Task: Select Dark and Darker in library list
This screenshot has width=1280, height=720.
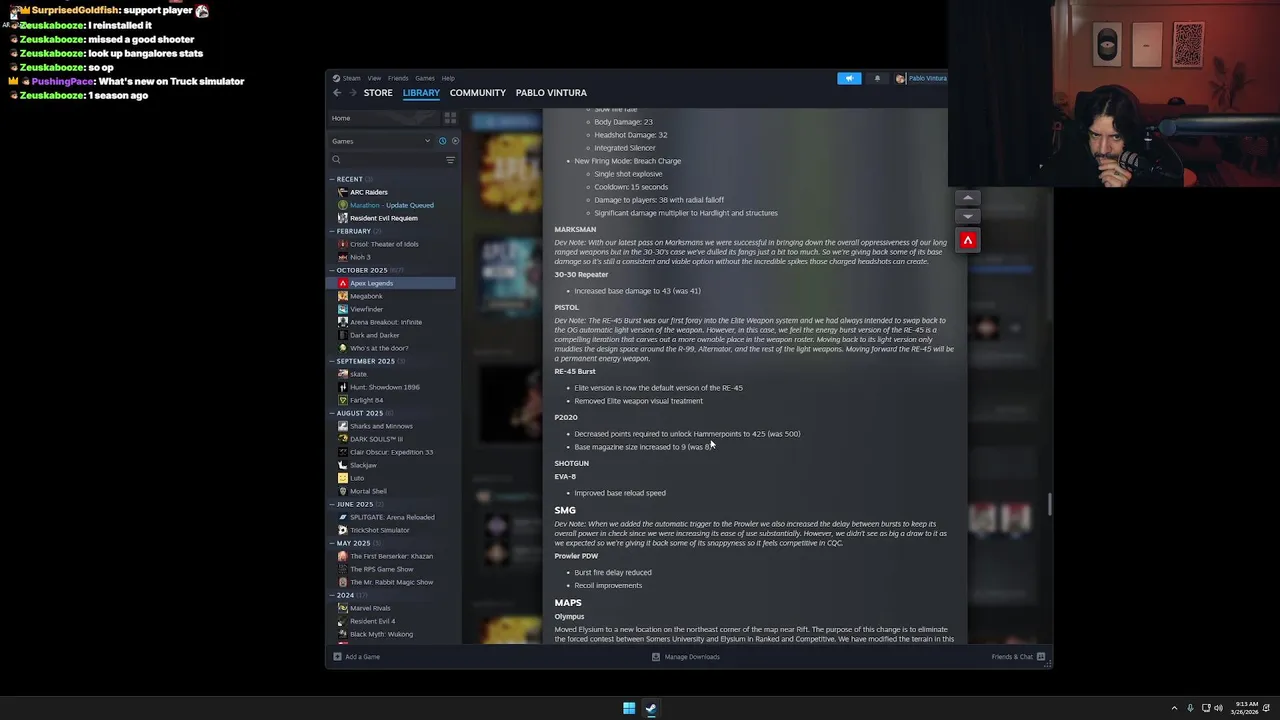Action: point(374,335)
